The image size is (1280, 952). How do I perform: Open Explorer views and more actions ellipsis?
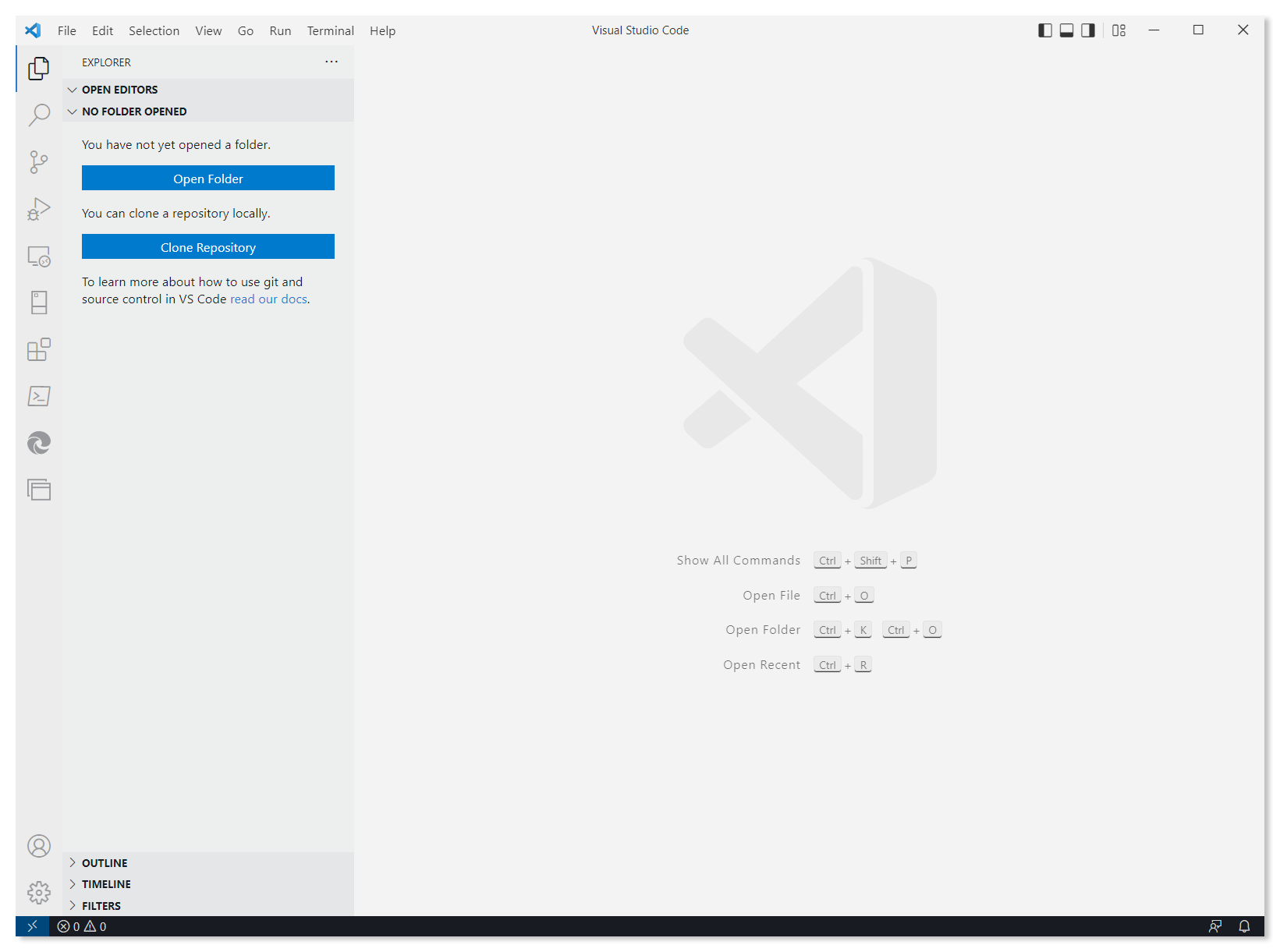[332, 62]
